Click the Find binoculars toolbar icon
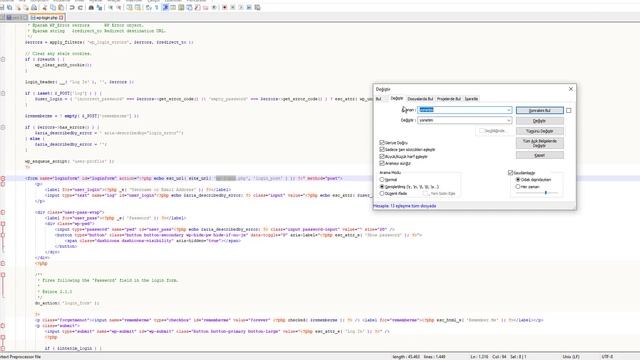The width and height of the screenshot is (640, 360). coord(91,7)
